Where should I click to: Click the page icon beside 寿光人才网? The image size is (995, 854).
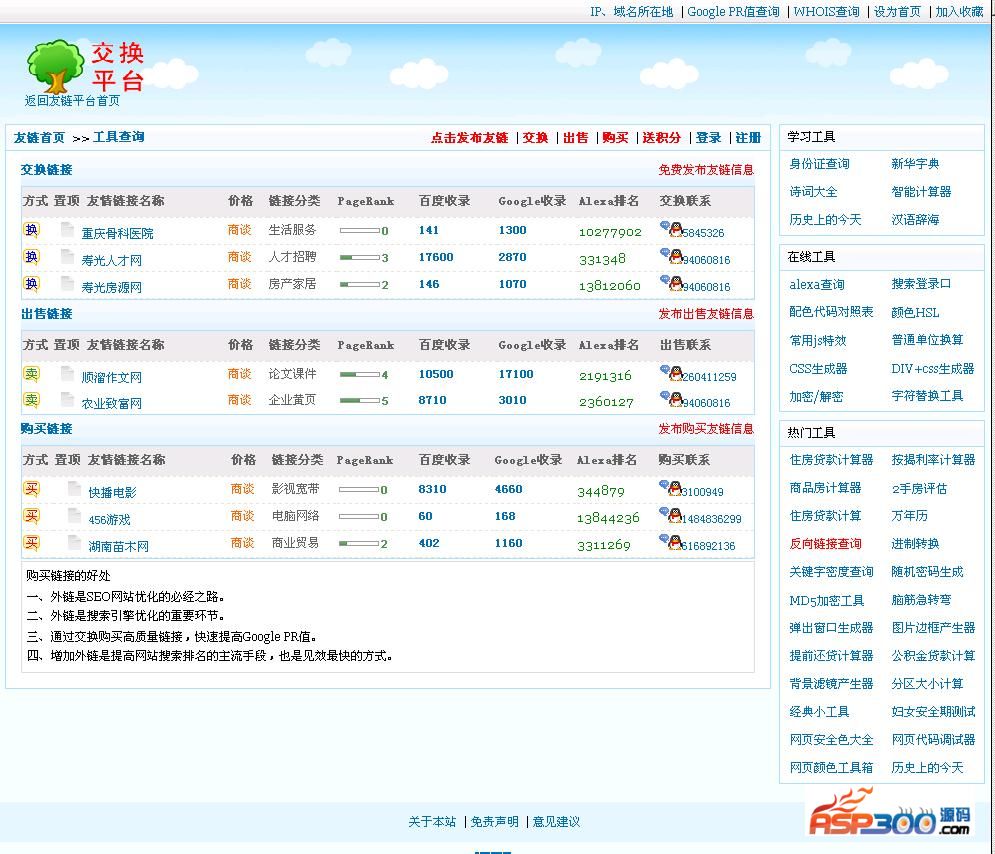[67, 256]
